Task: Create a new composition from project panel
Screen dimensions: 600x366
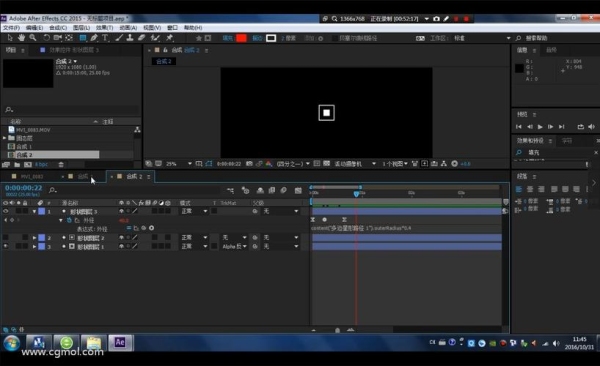Action: (28, 165)
